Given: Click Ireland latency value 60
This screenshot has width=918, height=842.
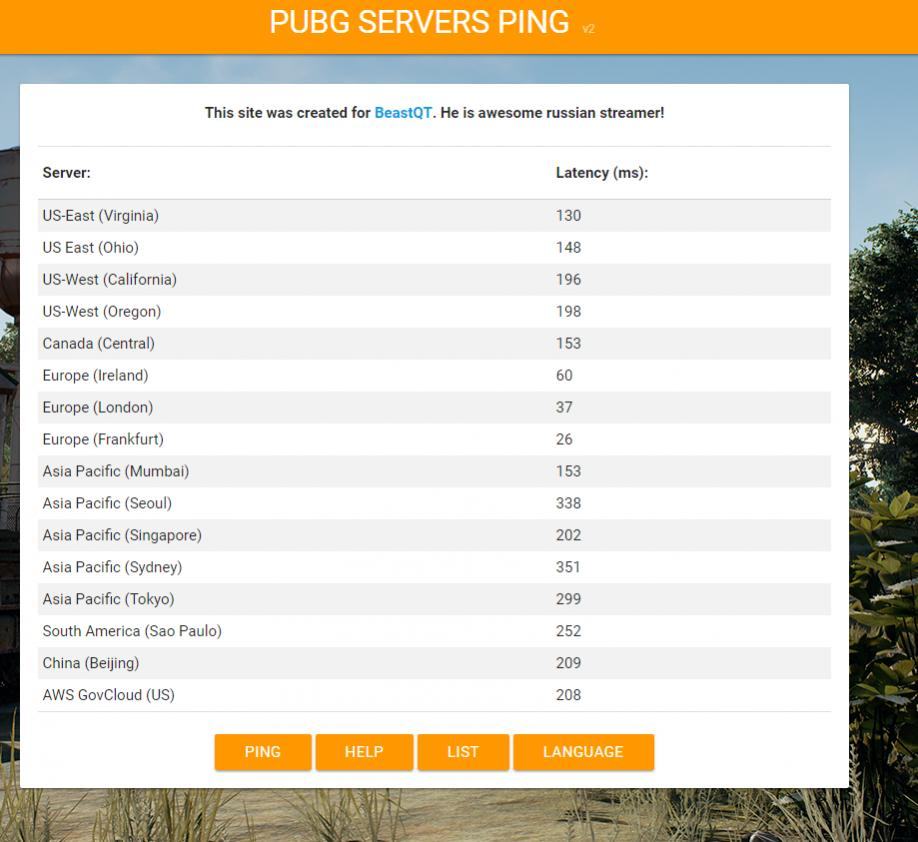Looking at the screenshot, I should click(564, 375).
